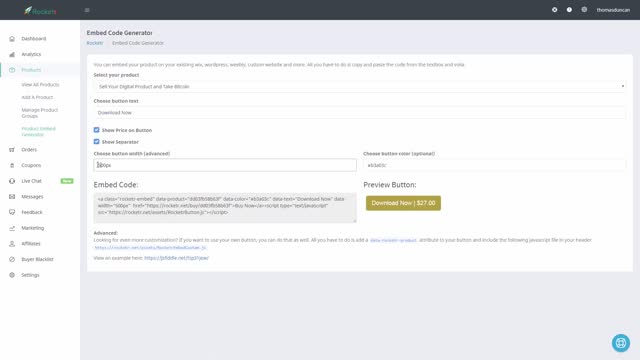Click the Feedback icon

[x=12, y=212]
